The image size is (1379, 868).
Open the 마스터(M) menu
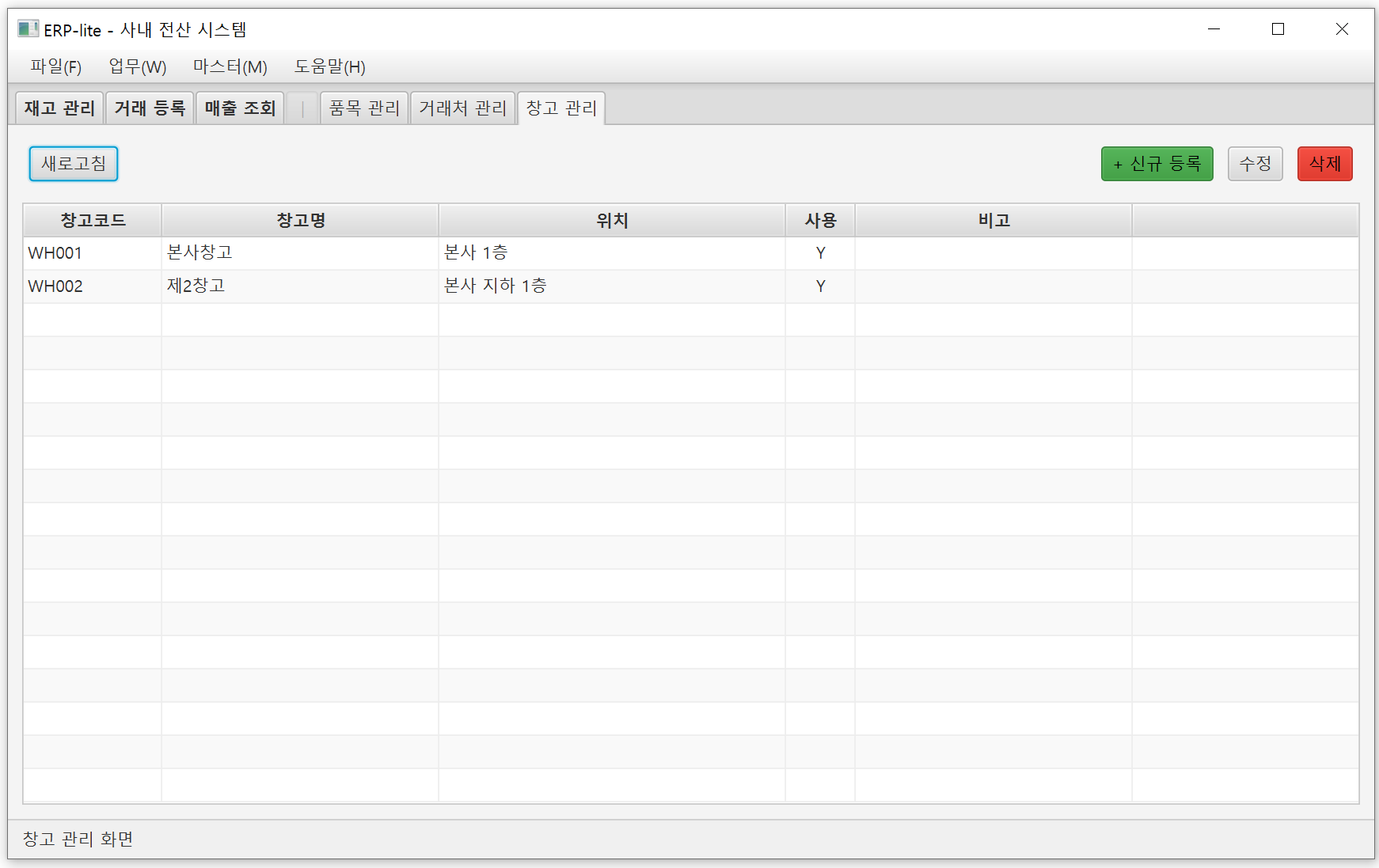tap(230, 66)
